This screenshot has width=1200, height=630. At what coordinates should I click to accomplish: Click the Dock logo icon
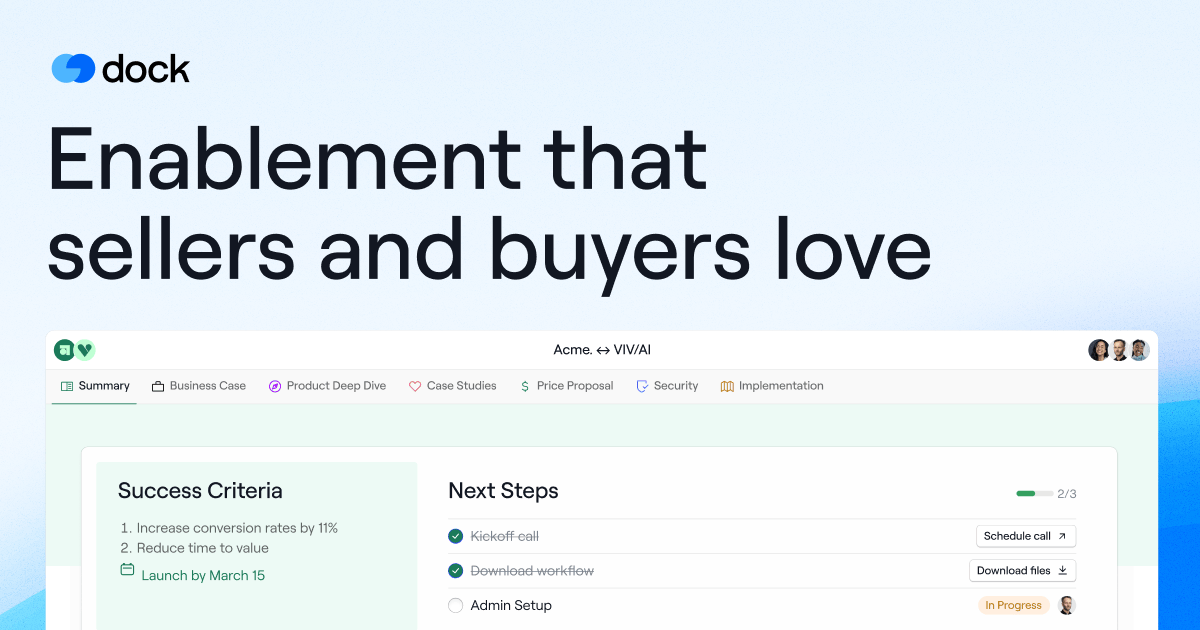(73, 68)
